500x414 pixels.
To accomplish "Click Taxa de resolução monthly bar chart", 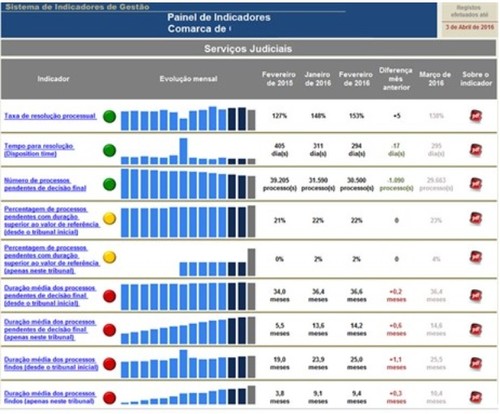I will click(188, 118).
